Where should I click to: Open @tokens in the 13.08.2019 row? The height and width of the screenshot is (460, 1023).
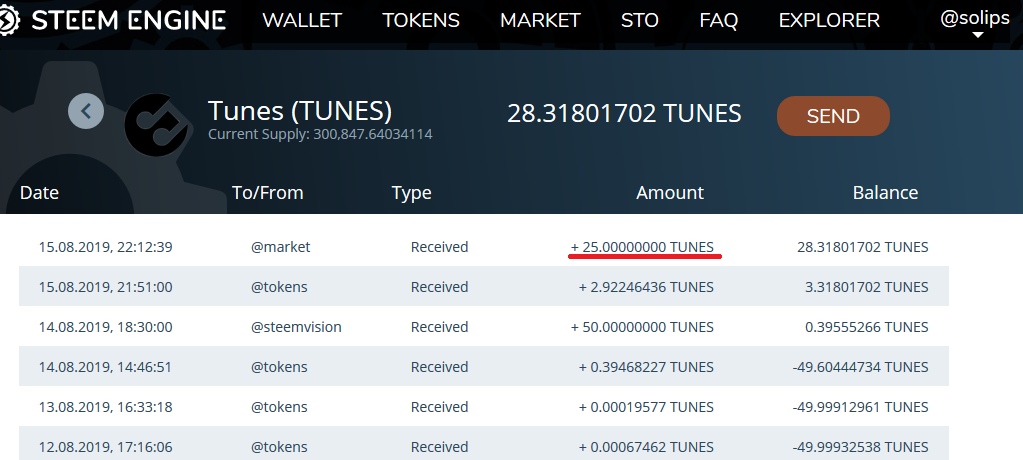tap(279, 406)
